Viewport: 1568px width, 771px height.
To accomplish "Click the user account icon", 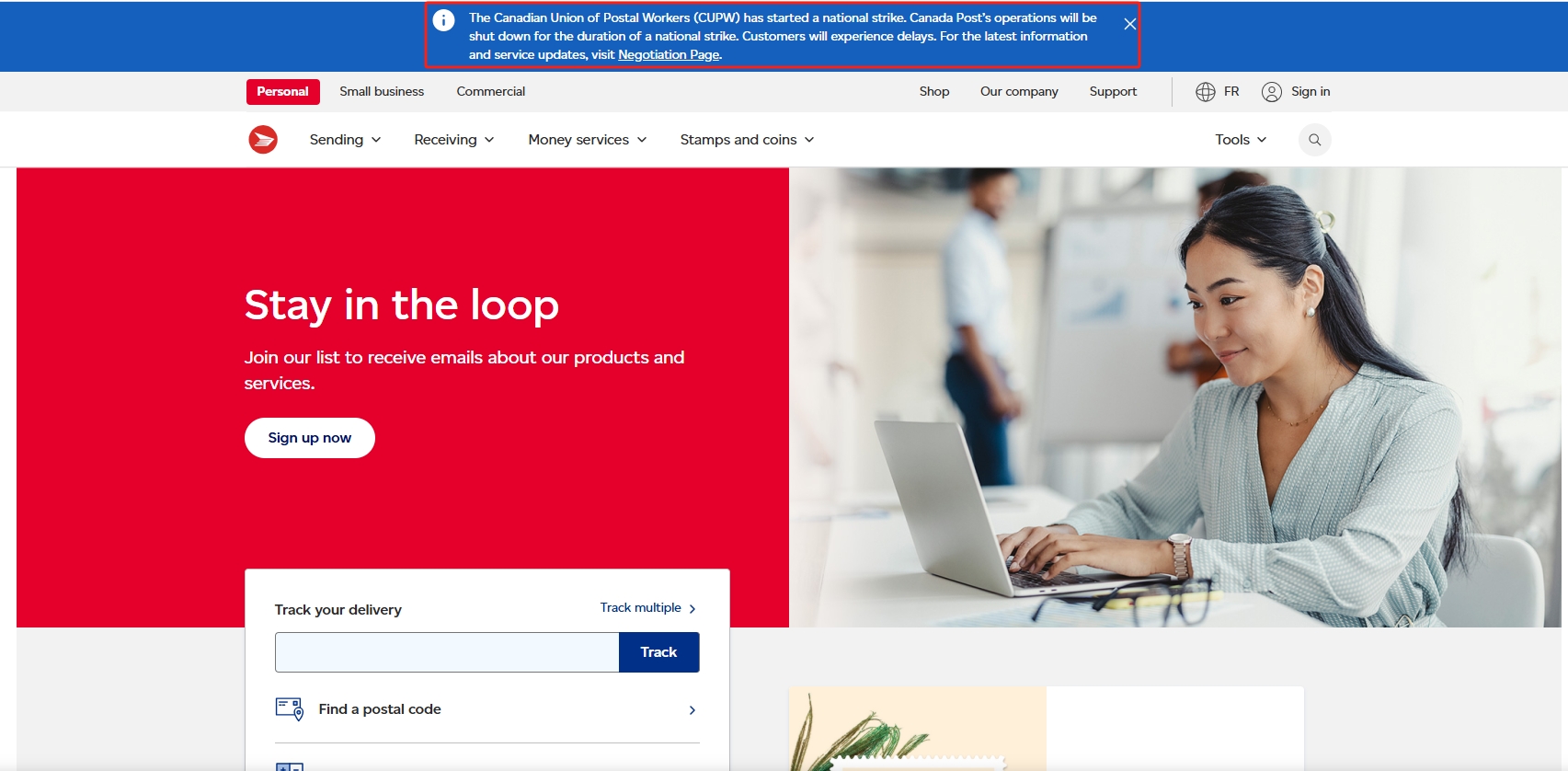I will click(x=1272, y=92).
